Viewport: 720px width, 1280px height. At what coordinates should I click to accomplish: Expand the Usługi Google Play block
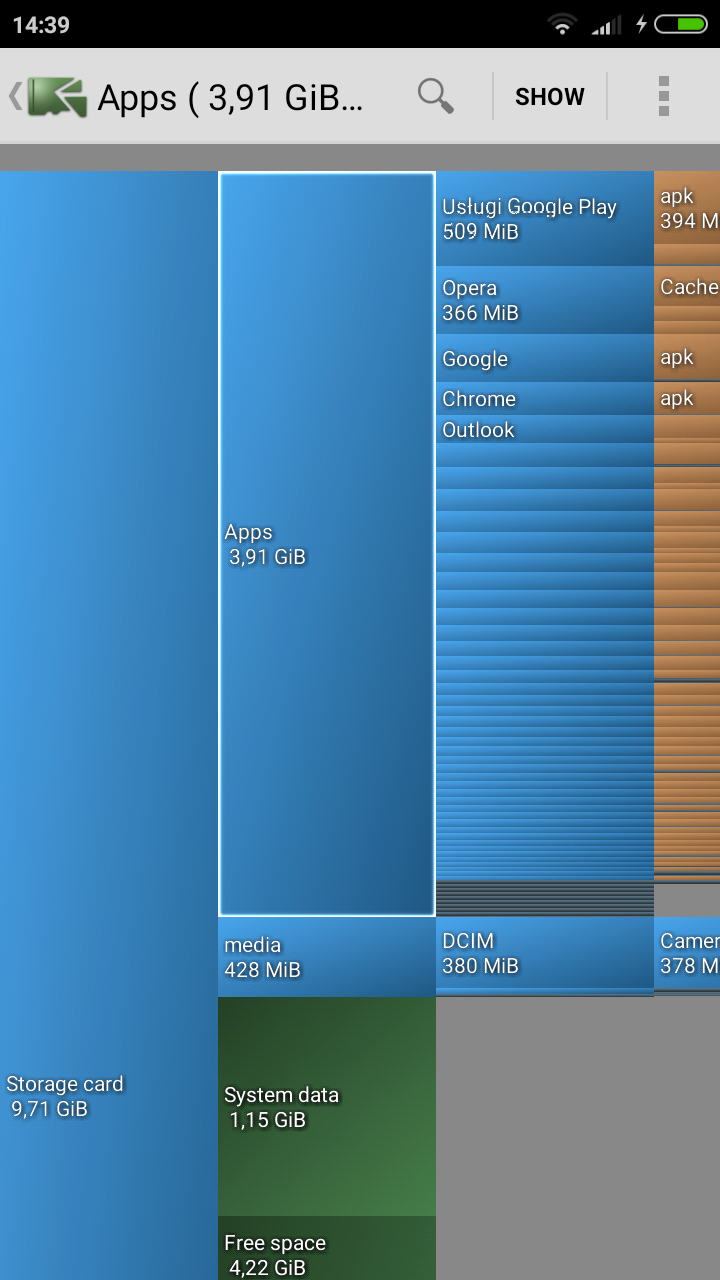544,218
